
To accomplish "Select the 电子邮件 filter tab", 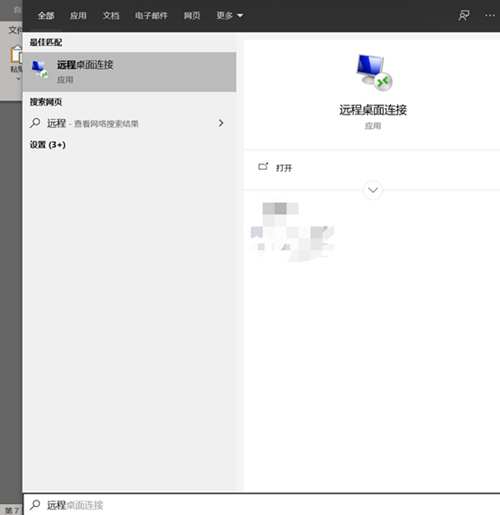I will tap(151, 15).
